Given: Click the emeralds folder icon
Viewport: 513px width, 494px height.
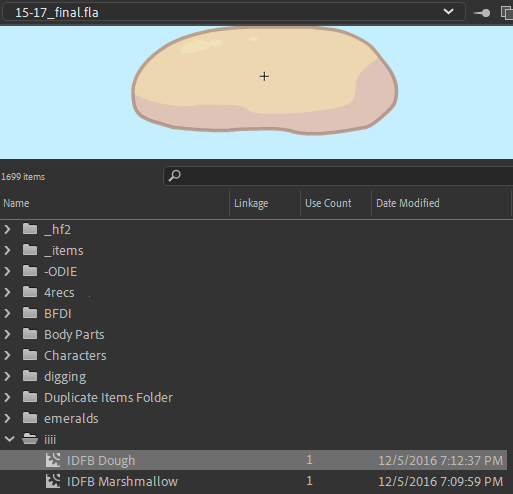Looking at the screenshot, I should pyautogui.click(x=30, y=418).
